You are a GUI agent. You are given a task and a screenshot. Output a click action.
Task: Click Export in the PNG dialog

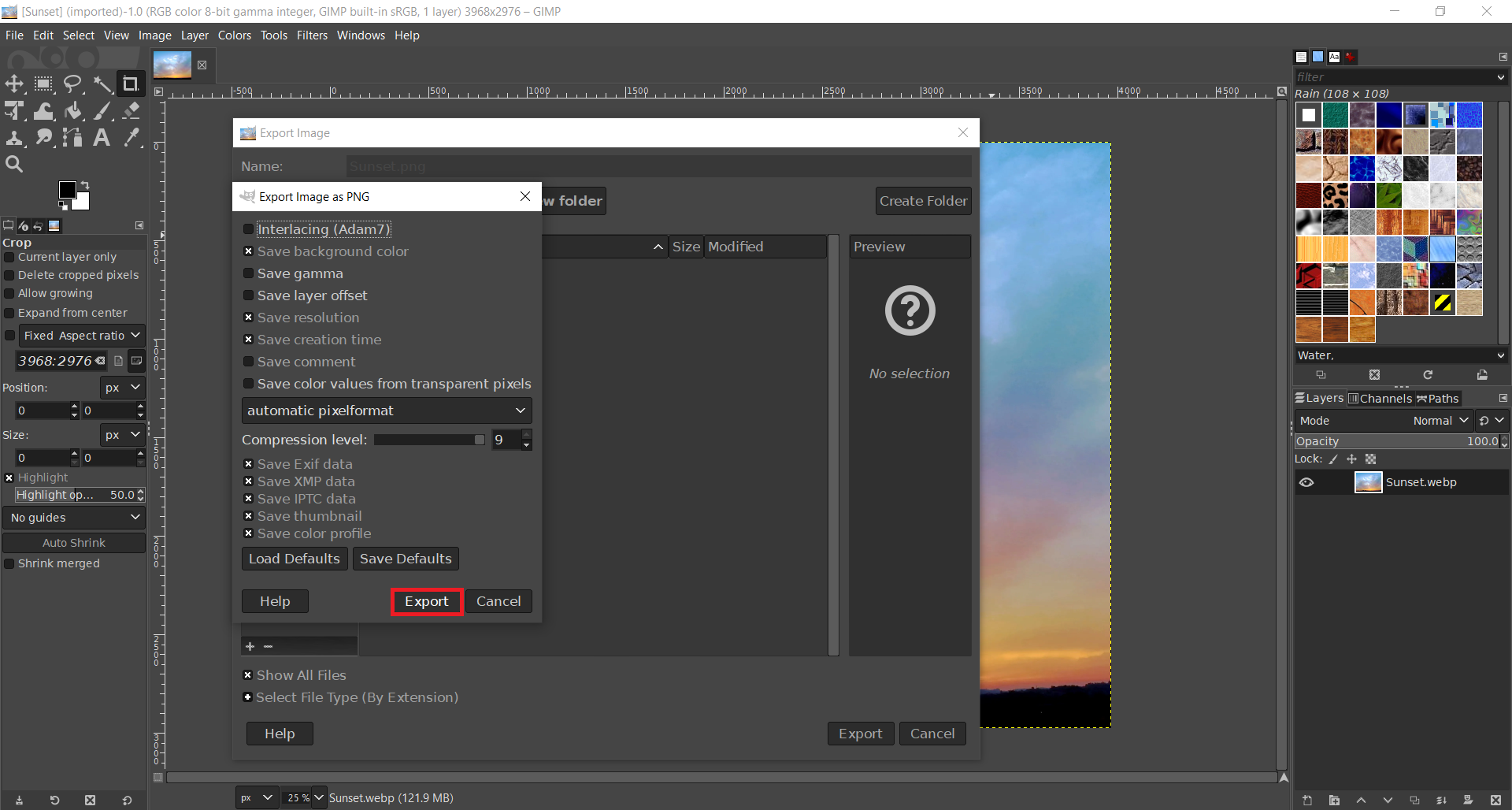pyautogui.click(x=426, y=601)
